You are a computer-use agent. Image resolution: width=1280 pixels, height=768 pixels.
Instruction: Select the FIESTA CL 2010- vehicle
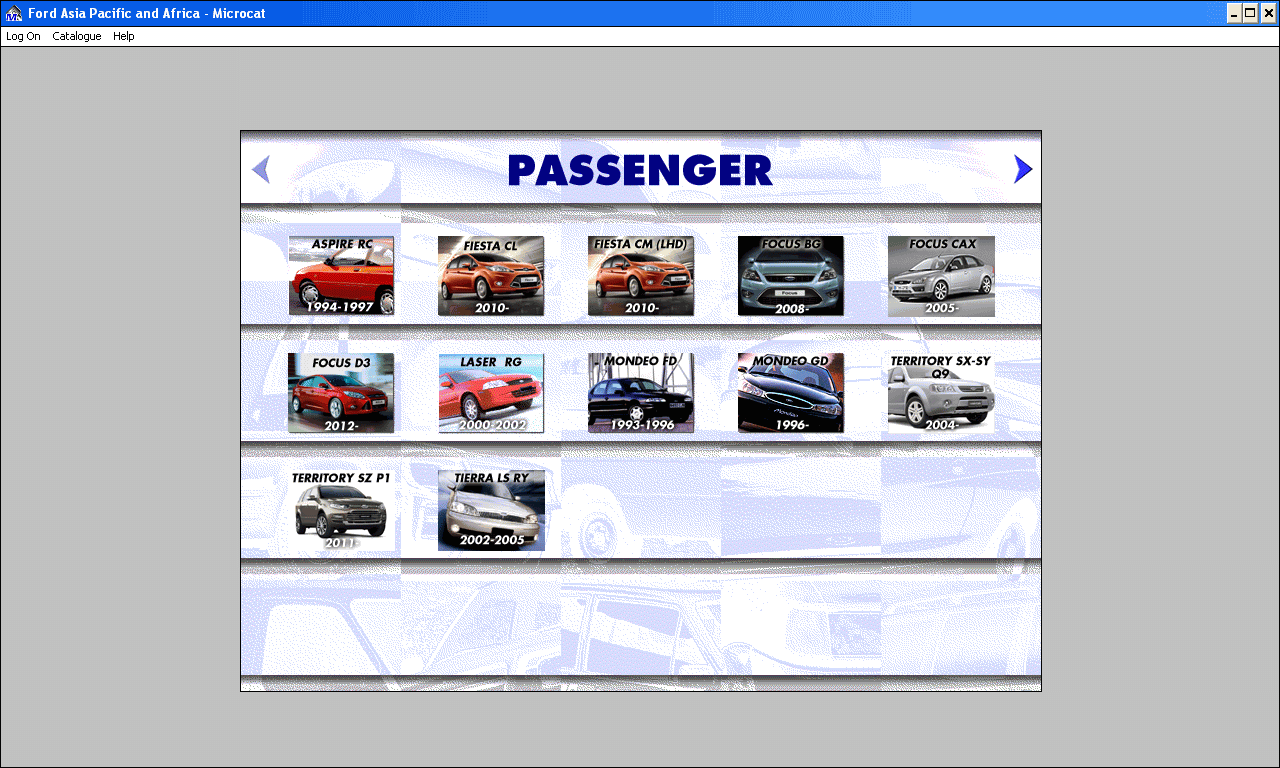(491, 276)
